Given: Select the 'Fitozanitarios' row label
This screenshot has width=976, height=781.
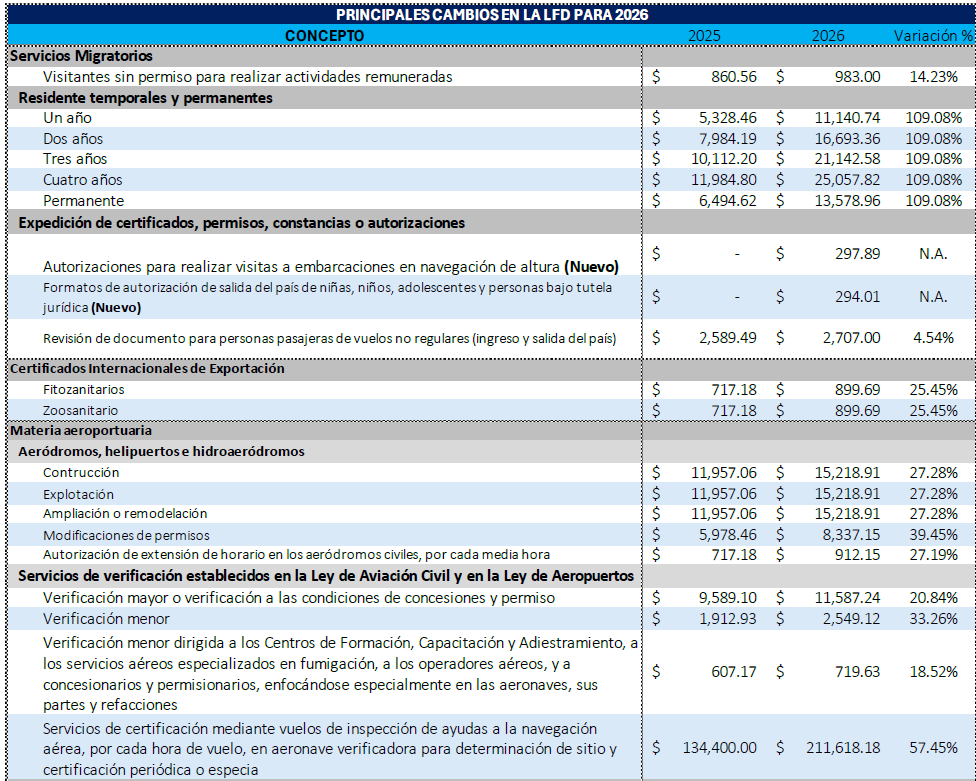Looking at the screenshot, I should pyautogui.click(x=84, y=389).
